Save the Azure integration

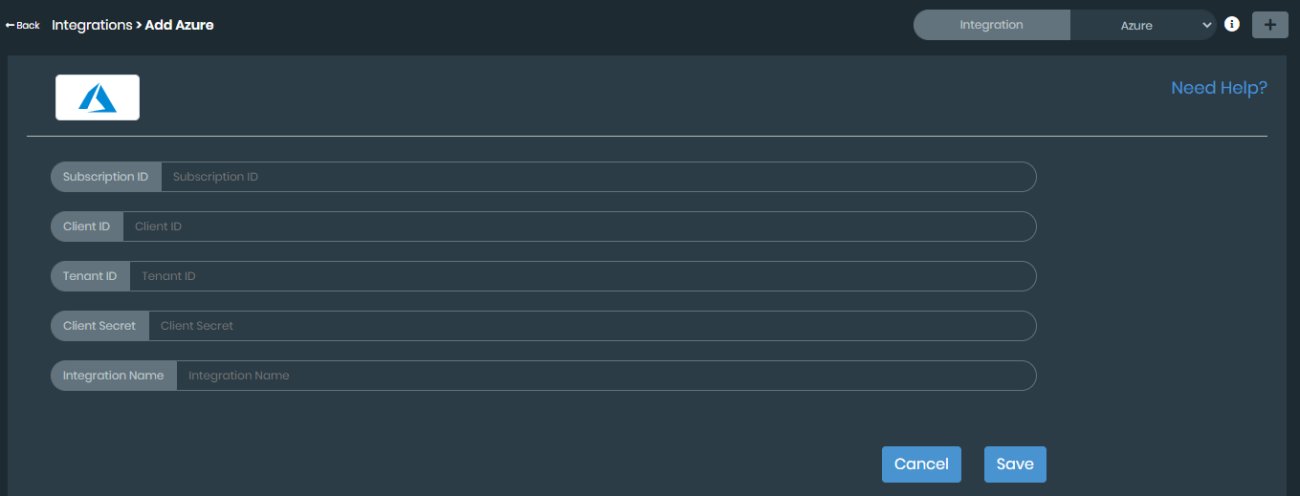click(x=1015, y=464)
